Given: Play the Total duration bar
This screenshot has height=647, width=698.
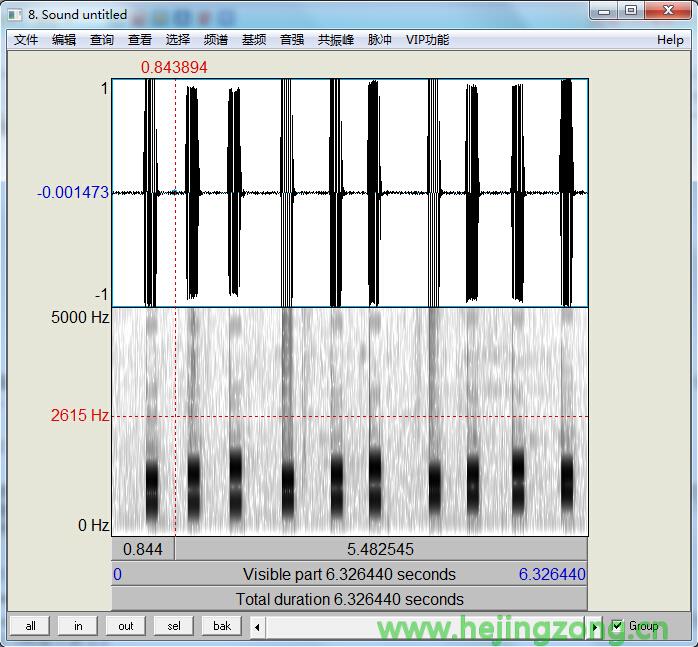Looking at the screenshot, I should pyautogui.click(x=349, y=599).
